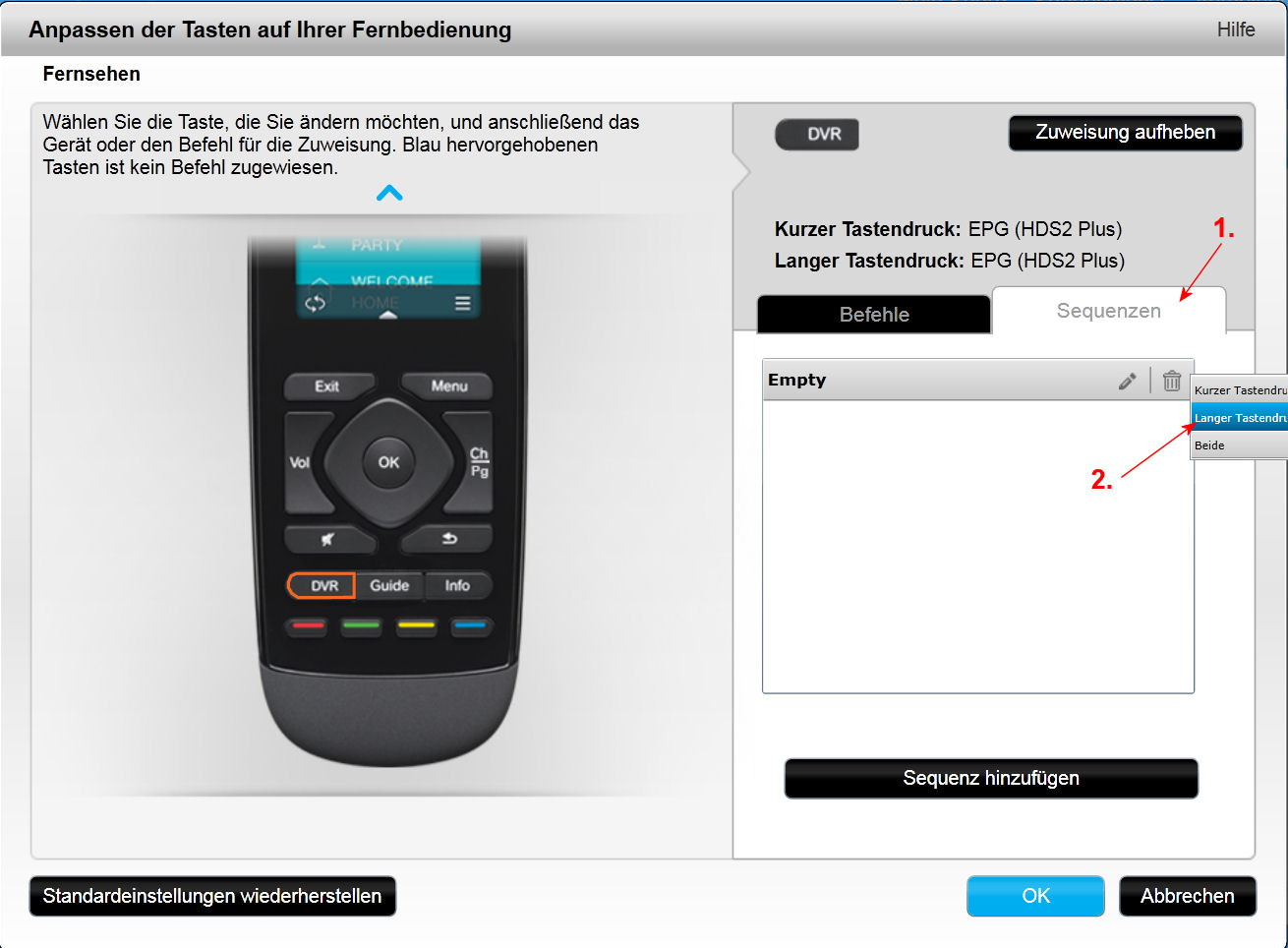Image resolution: width=1288 pixels, height=948 pixels.
Task: Click the OK button on the remote d-pad
Action: point(389,462)
